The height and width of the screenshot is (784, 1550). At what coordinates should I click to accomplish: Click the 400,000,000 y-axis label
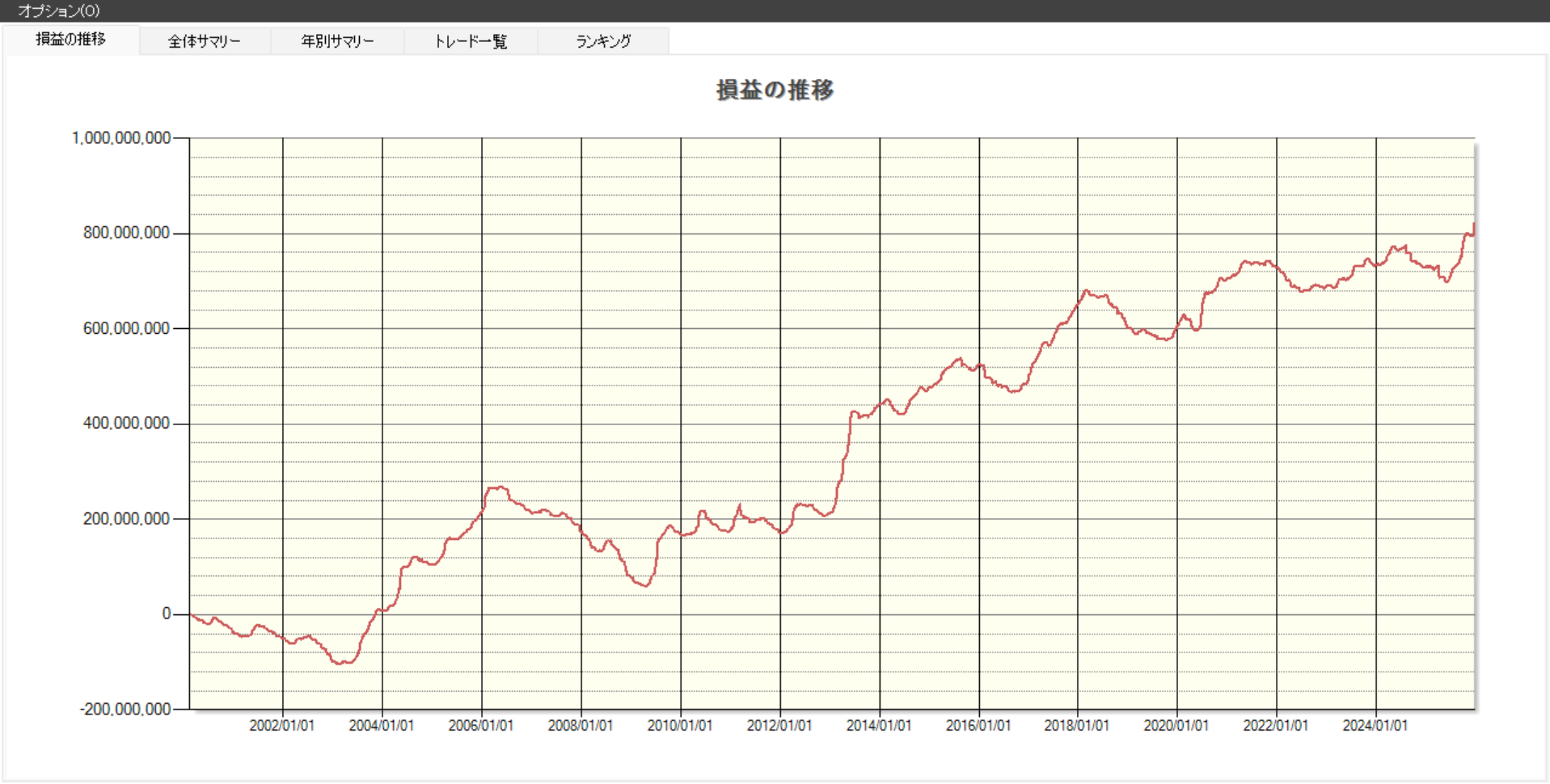pyautogui.click(x=126, y=424)
